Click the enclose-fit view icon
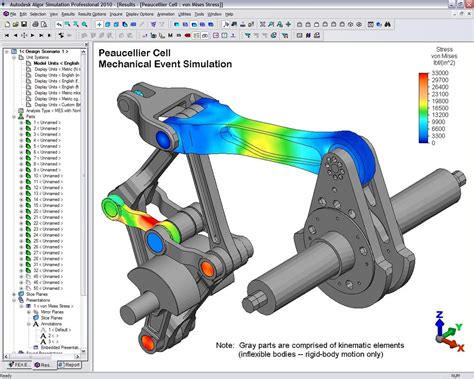The image size is (474, 379). pyautogui.click(x=263, y=24)
